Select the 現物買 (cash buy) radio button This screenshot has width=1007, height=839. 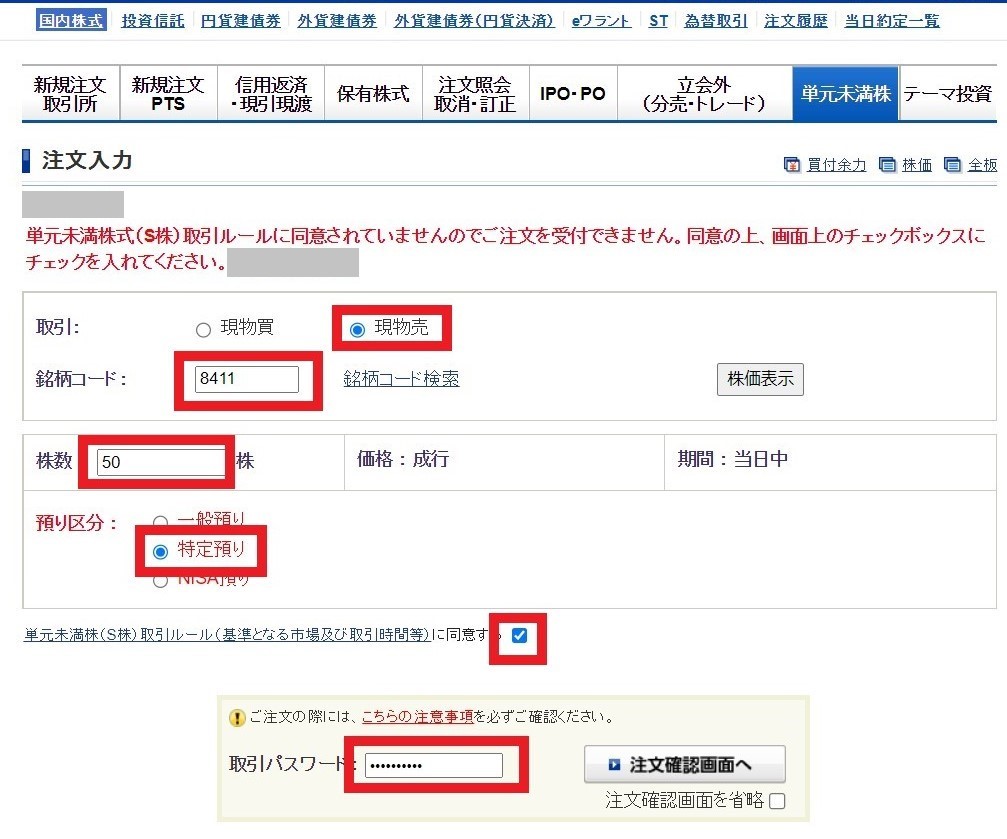(204, 329)
